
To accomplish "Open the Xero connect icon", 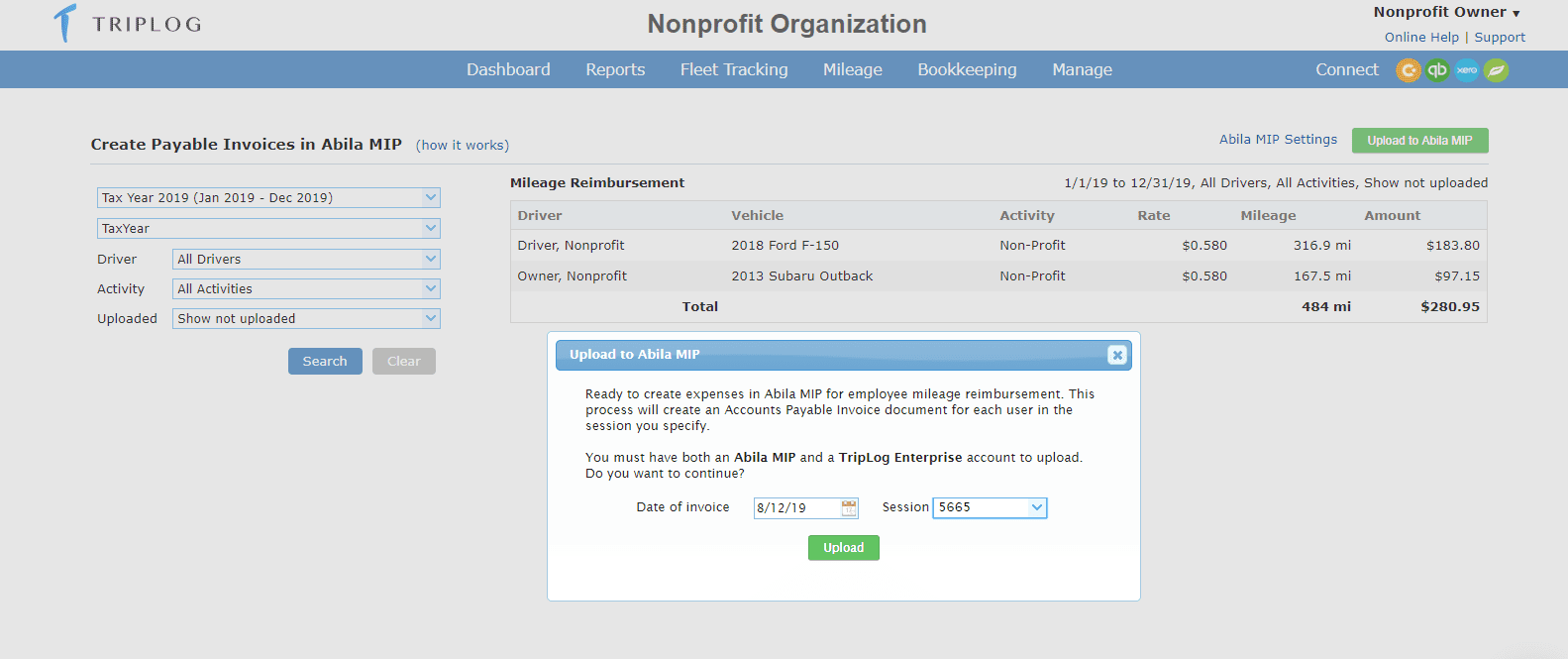I will coord(1467,70).
